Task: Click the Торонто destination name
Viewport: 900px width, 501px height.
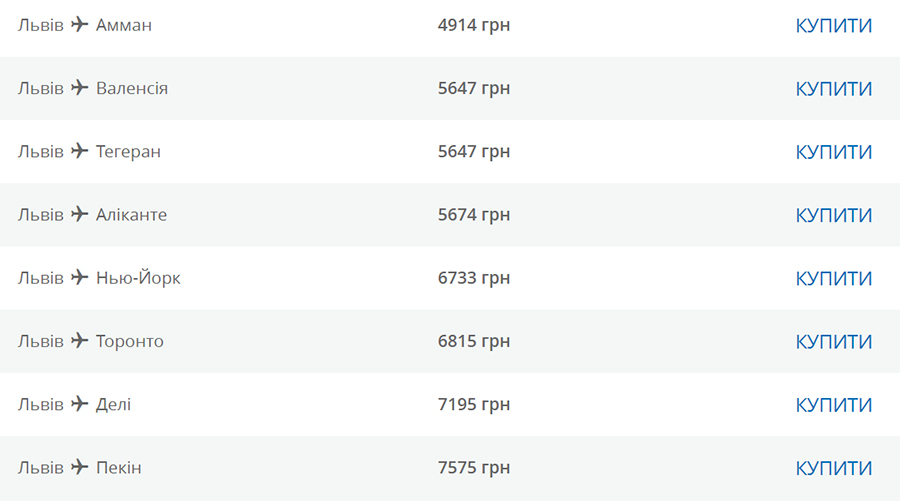Action: [x=130, y=341]
